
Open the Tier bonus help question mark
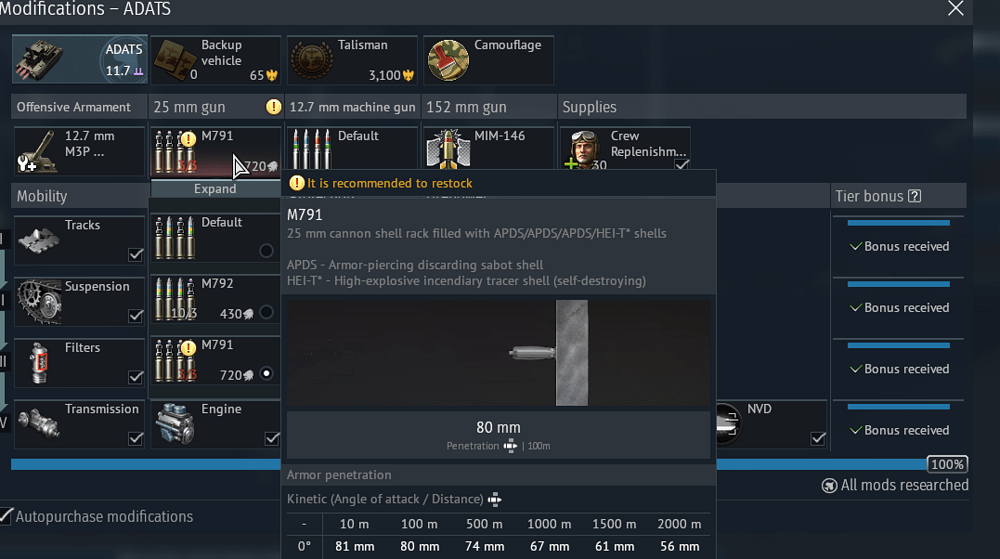point(914,197)
